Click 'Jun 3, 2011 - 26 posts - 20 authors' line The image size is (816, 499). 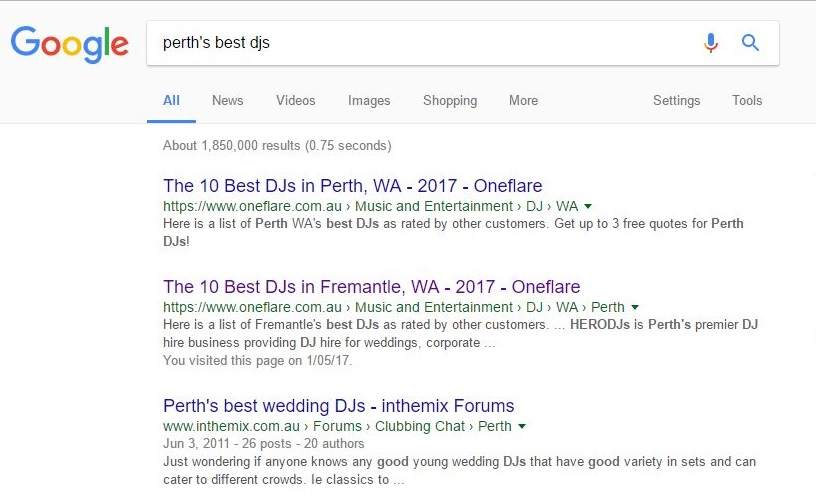[263, 443]
